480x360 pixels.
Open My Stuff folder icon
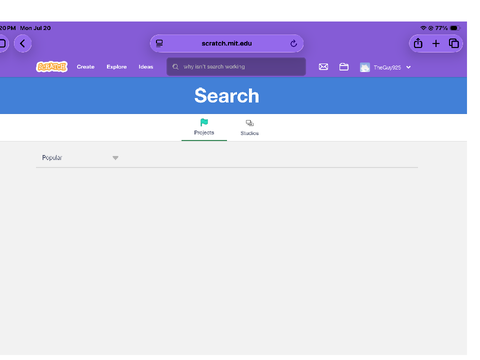(344, 67)
